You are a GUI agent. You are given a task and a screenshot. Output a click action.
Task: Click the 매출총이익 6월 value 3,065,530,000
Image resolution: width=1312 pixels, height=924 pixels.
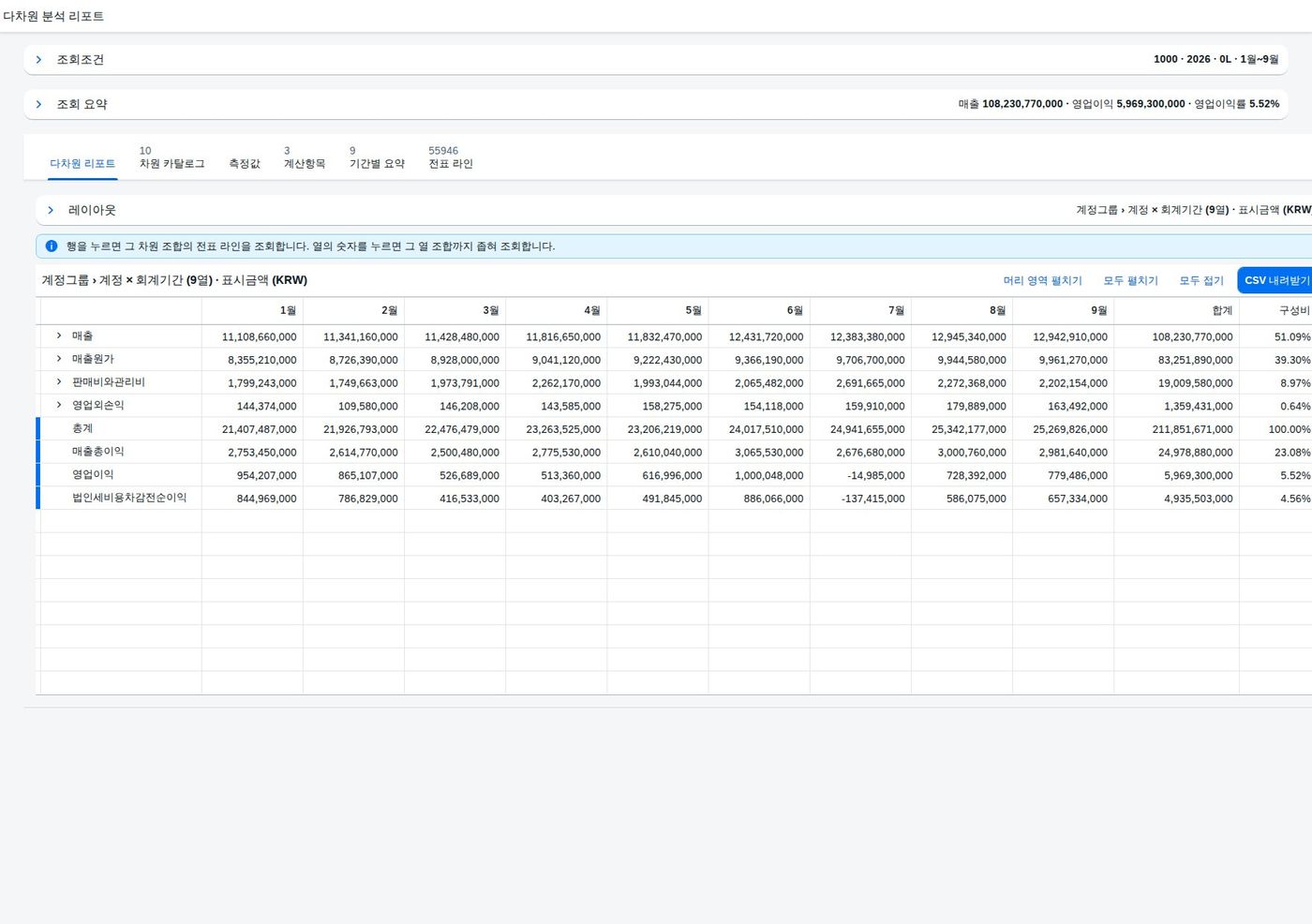click(768, 453)
